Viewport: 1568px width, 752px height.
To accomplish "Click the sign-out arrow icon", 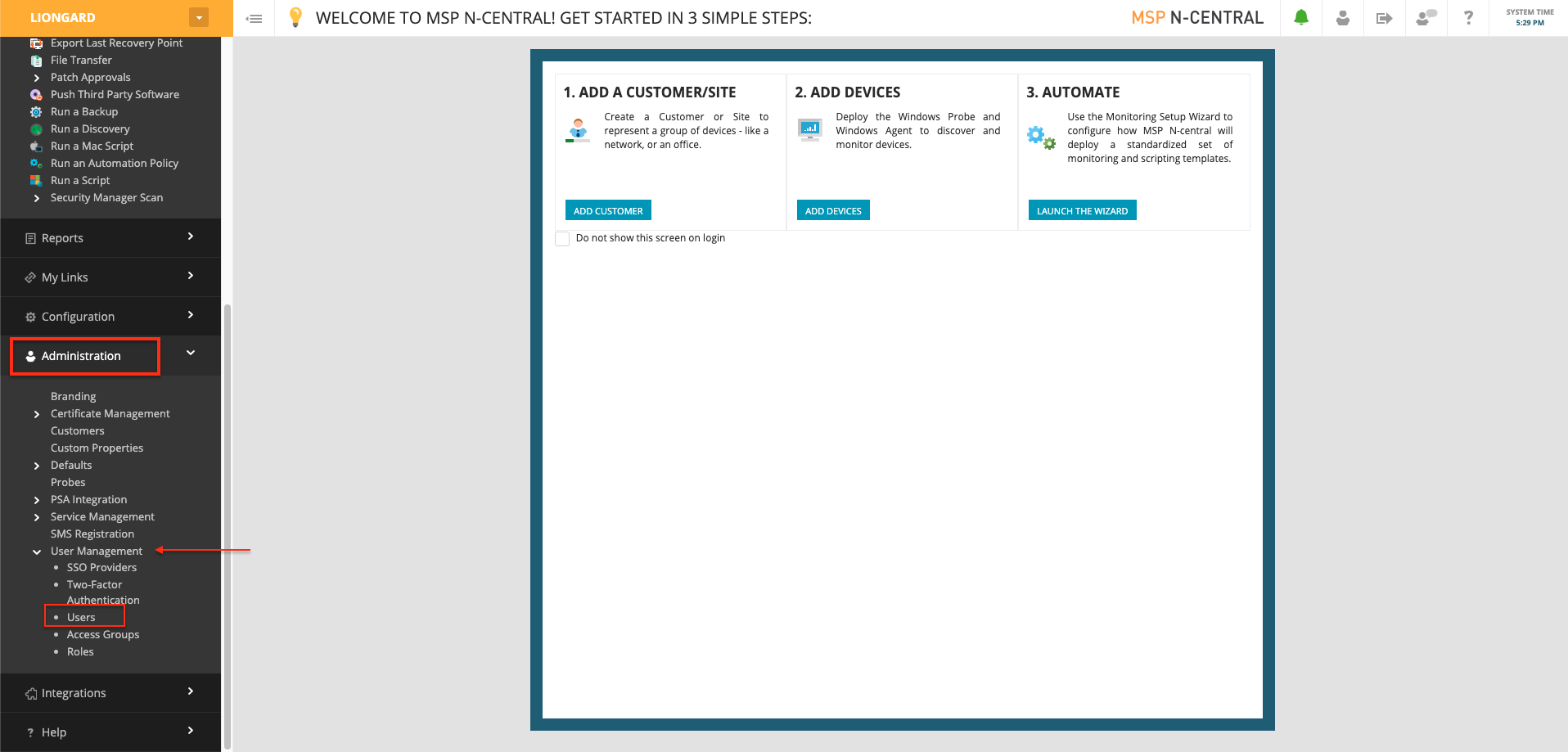I will point(1385,18).
